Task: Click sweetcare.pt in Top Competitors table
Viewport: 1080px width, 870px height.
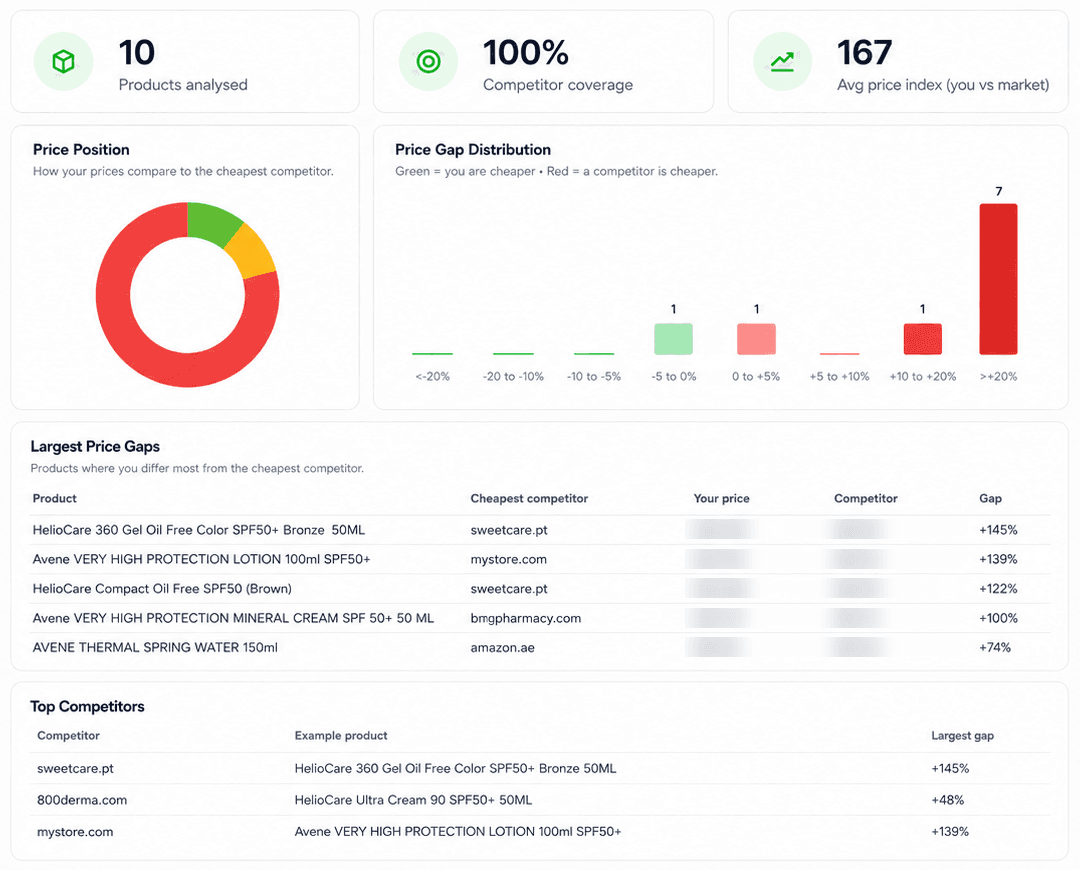Action: [x=75, y=768]
